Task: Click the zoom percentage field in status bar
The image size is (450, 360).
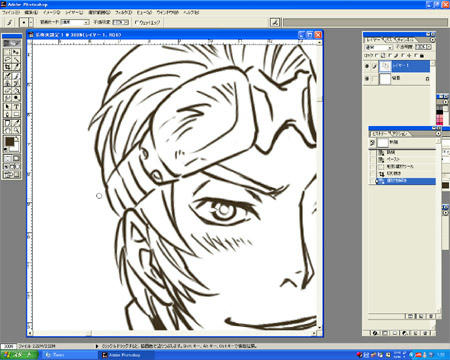Action: 8,346
